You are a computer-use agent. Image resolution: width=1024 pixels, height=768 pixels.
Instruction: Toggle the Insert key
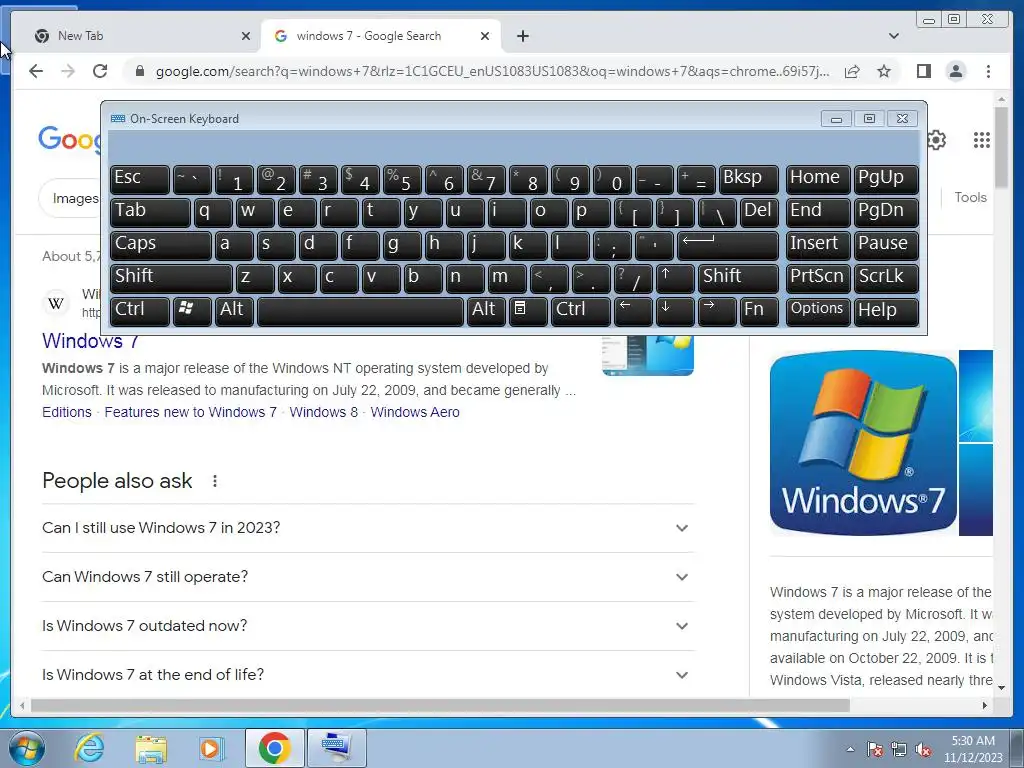[818, 245]
